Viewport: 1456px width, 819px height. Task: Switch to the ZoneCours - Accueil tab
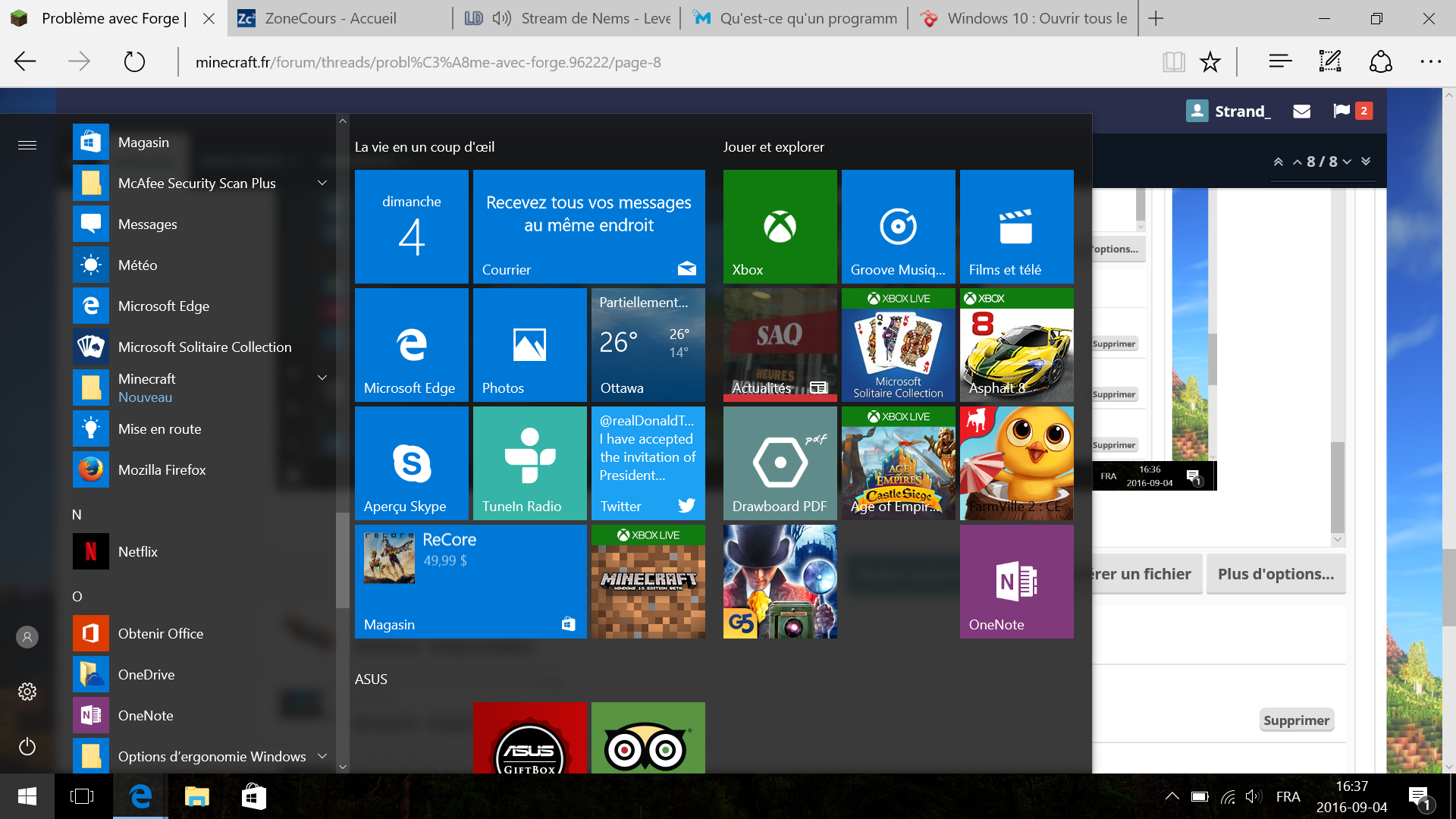click(339, 18)
